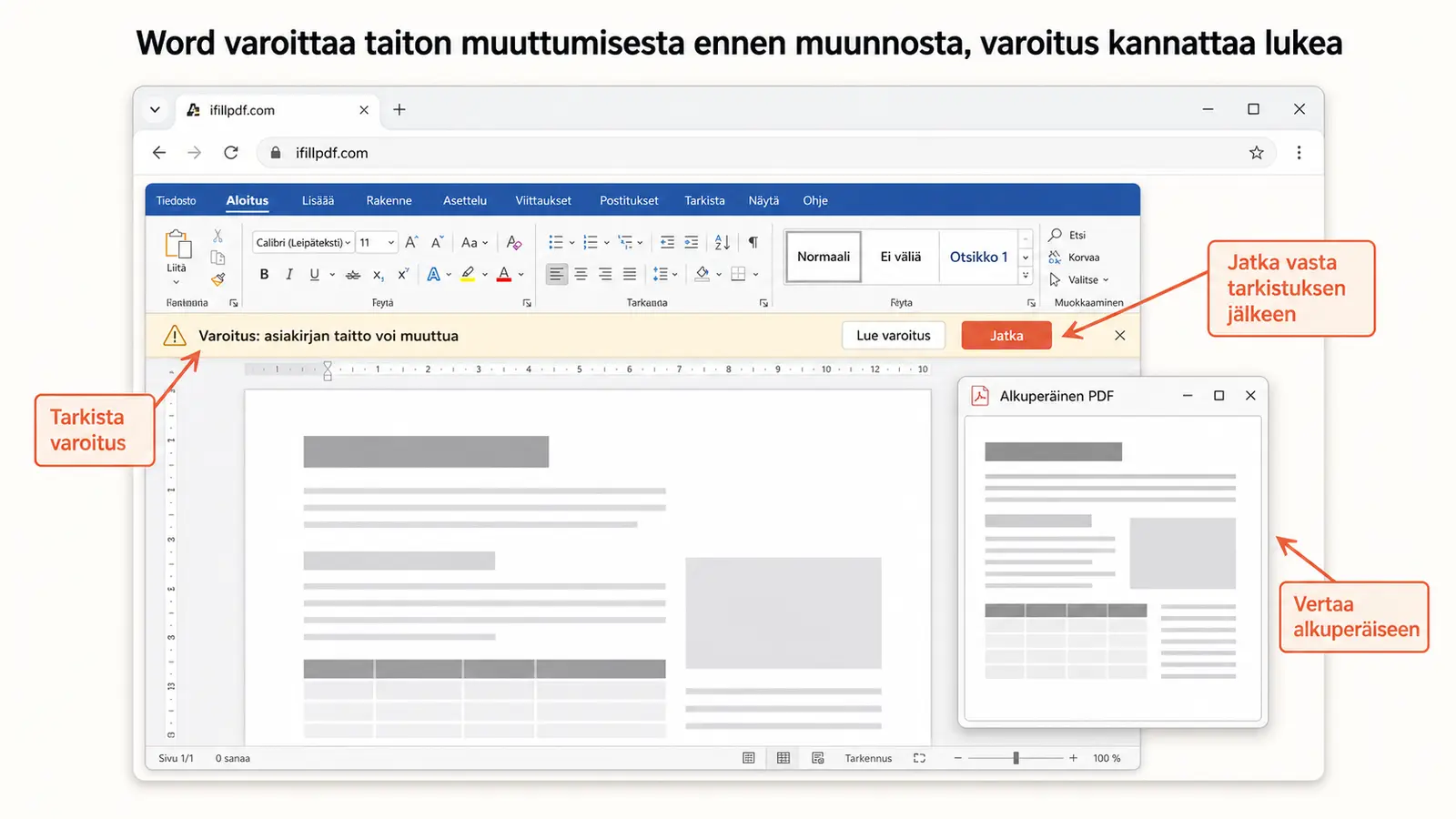Click the Numbered list icon
Viewport: 1456px width, 819px height.
[590, 242]
